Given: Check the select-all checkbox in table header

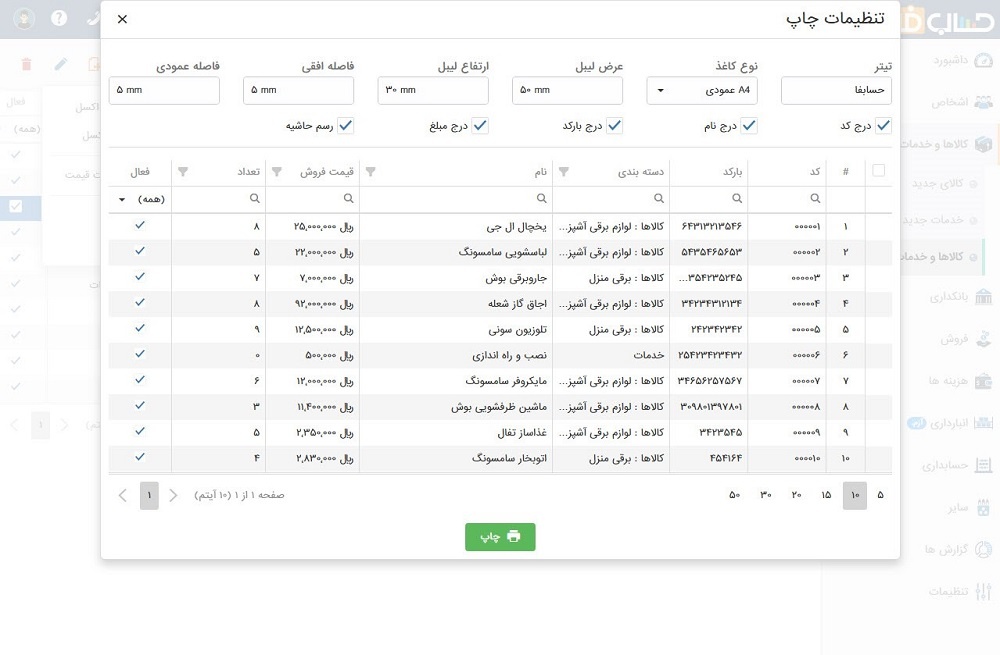Looking at the screenshot, I should tap(878, 170).
